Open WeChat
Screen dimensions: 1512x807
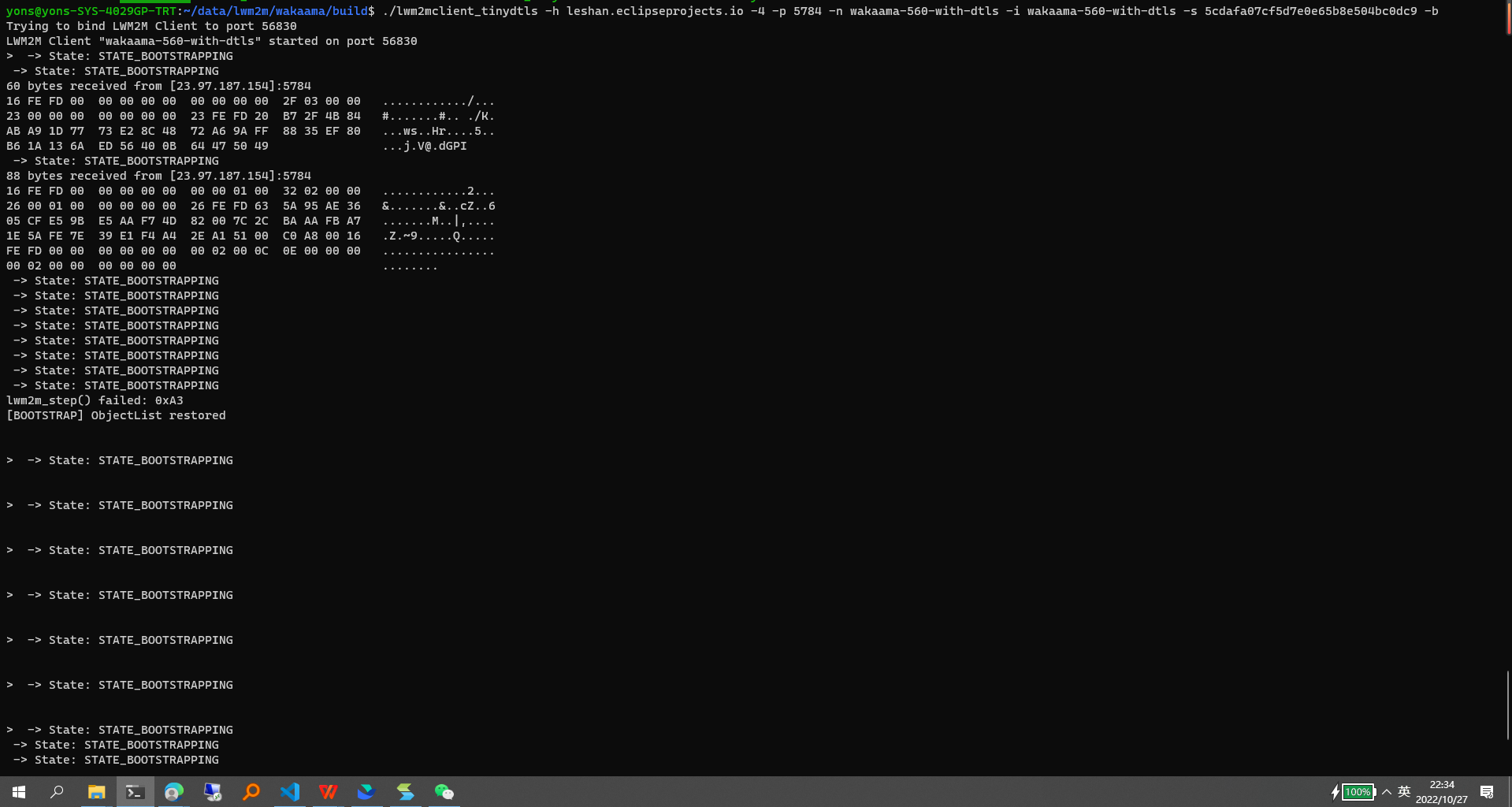coord(444,792)
